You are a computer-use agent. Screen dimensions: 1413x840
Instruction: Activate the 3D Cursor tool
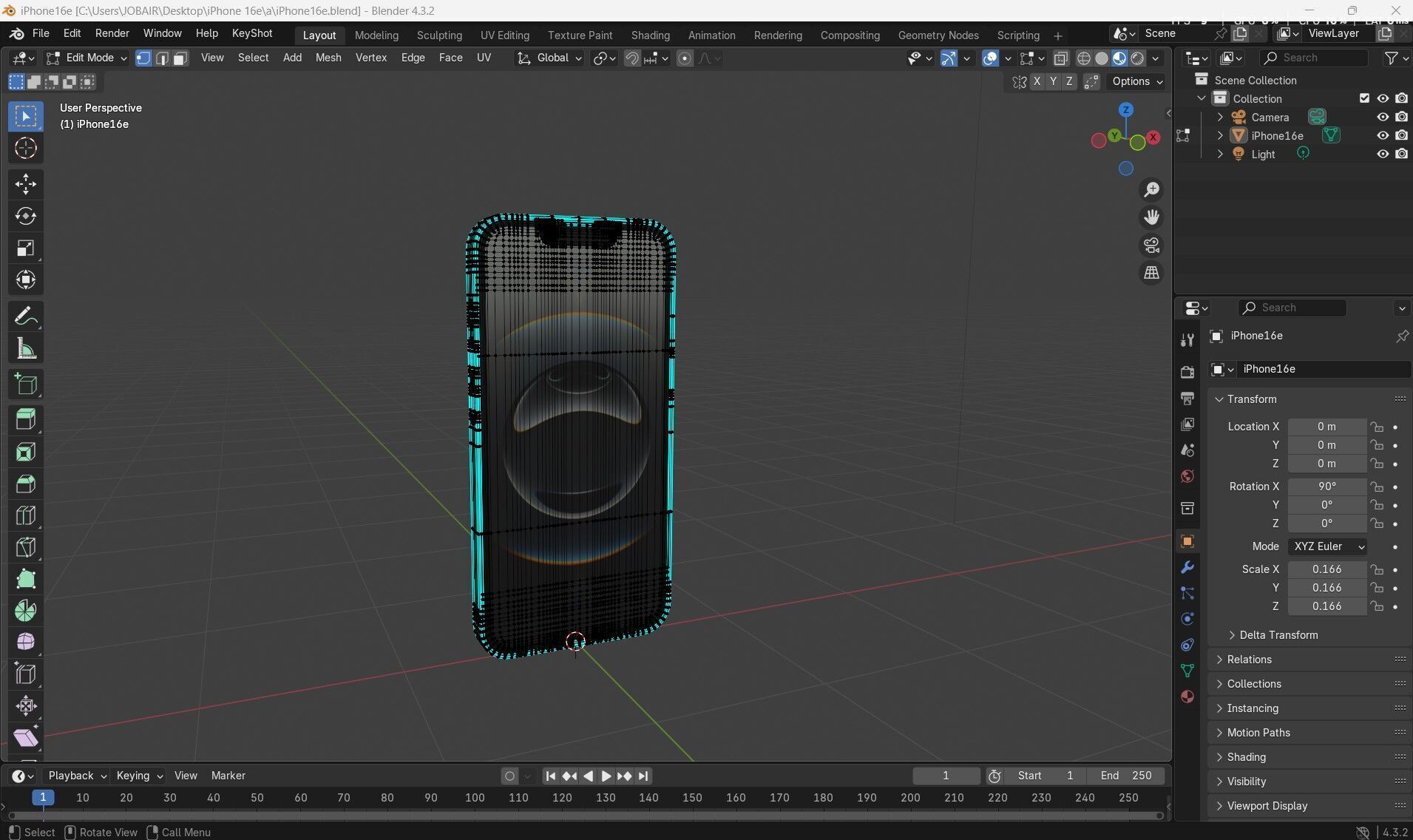pos(26,148)
